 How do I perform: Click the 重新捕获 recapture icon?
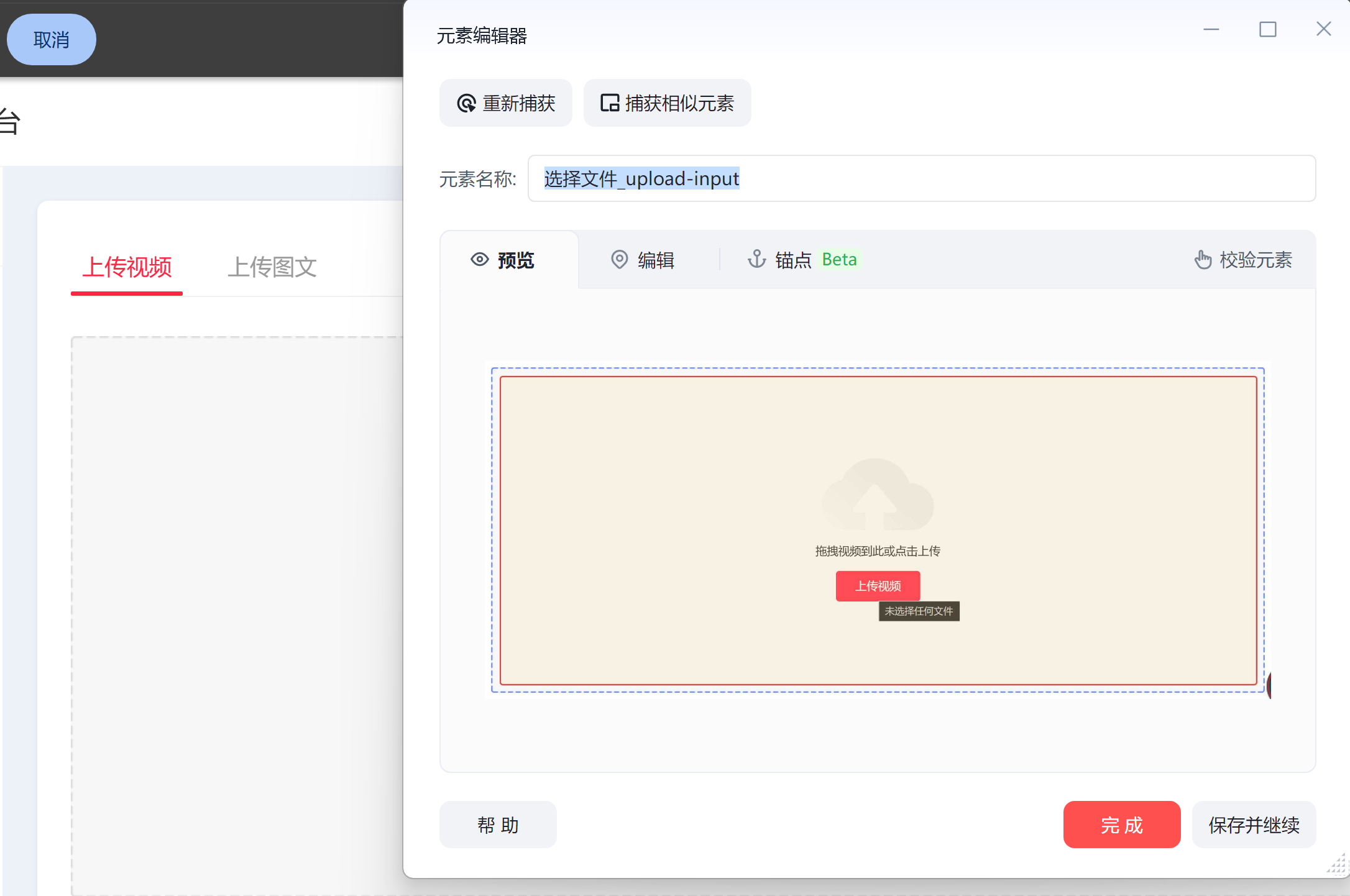click(x=466, y=103)
